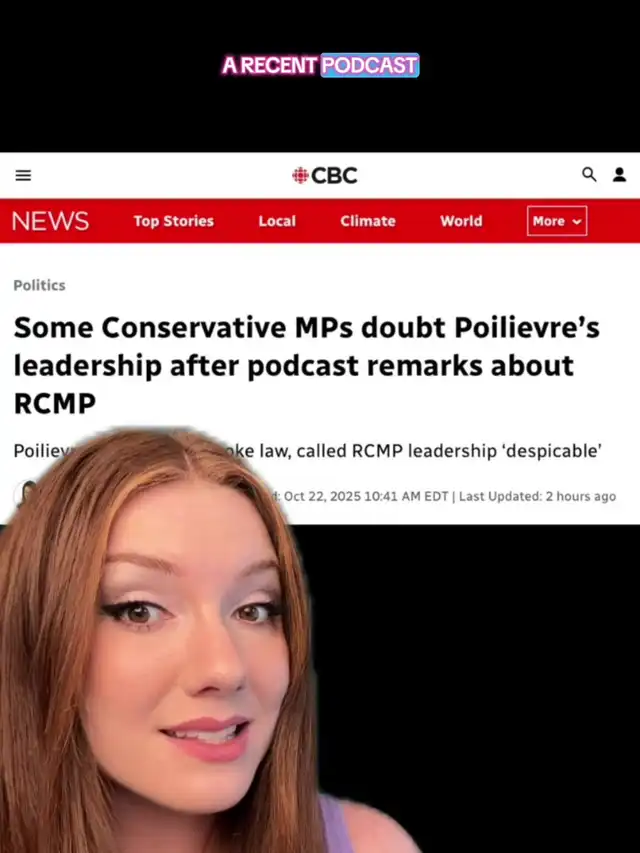
Task: Select the Top Stories tab
Action: pos(174,221)
